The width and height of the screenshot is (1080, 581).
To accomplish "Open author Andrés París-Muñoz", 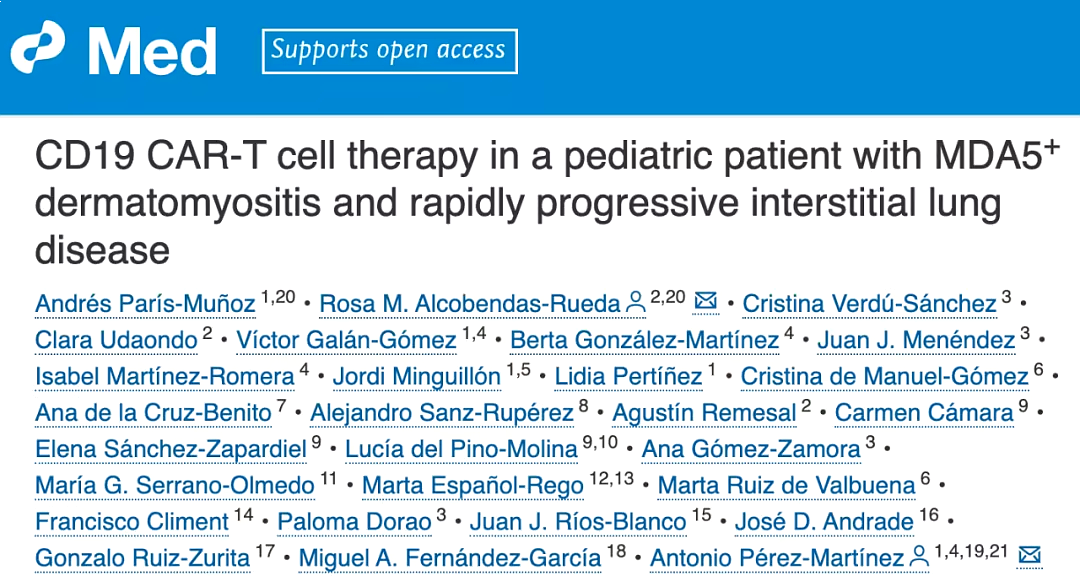I will 145,304.
